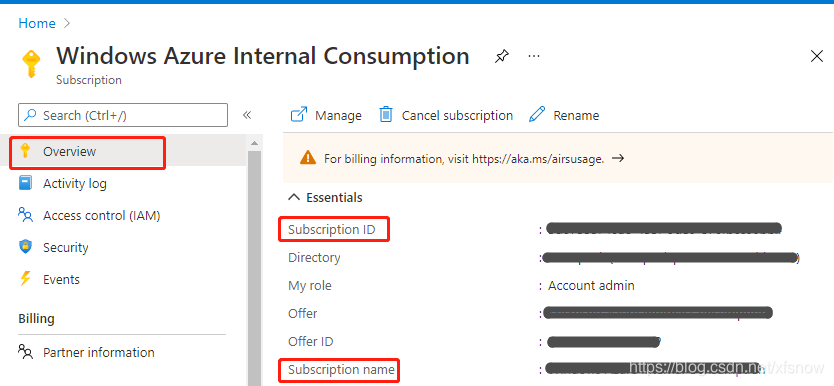
Task: Pin the subscription blade with the pin icon
Action: pos(501,56)
